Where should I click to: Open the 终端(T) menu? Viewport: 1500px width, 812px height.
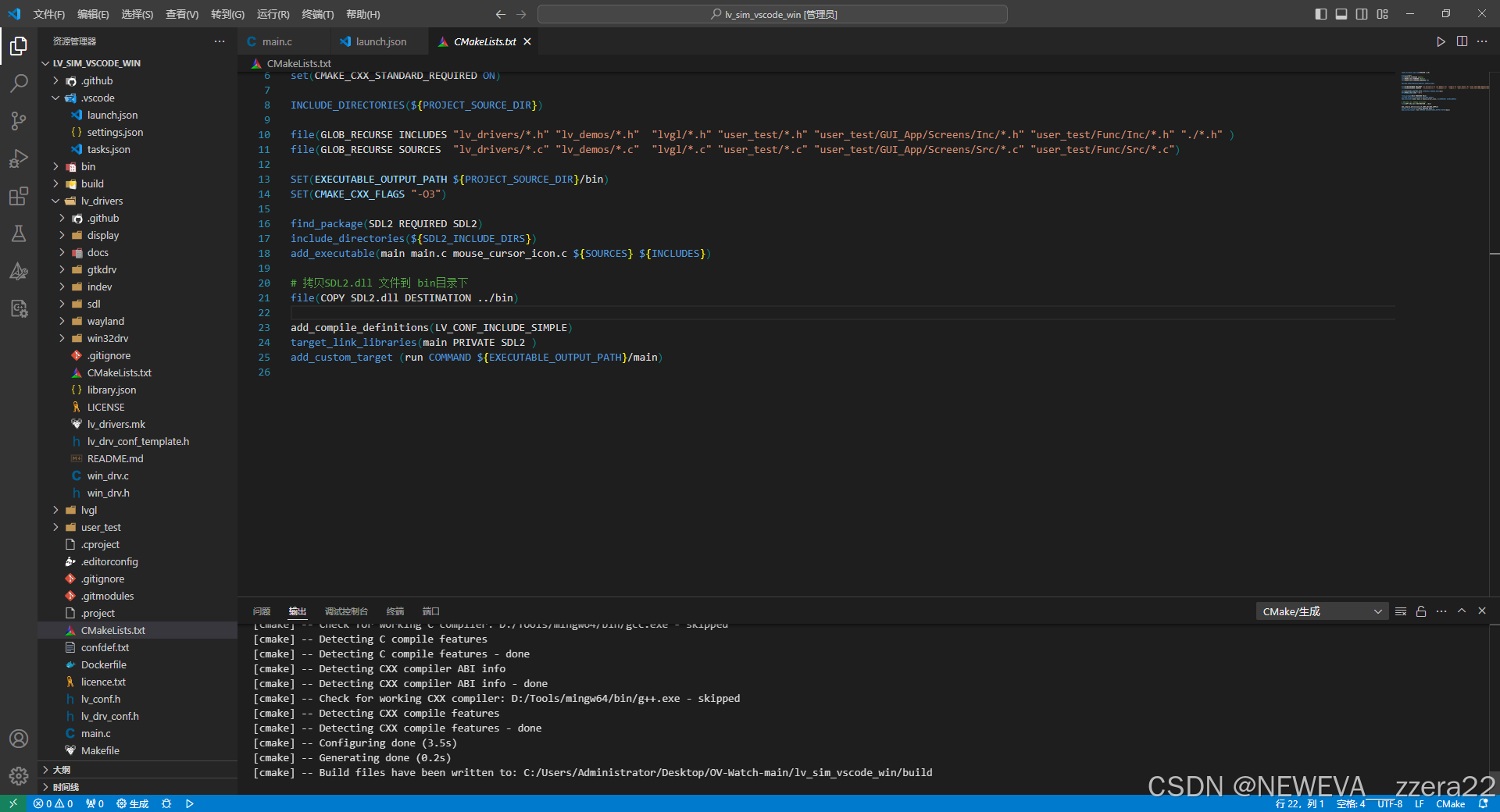click(316, 13)
